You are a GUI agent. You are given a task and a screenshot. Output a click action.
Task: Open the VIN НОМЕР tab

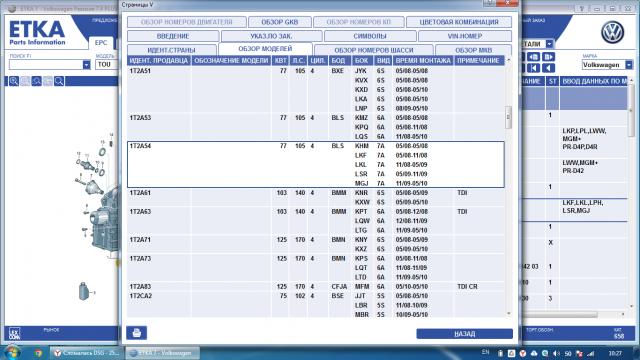pos(465,36)
